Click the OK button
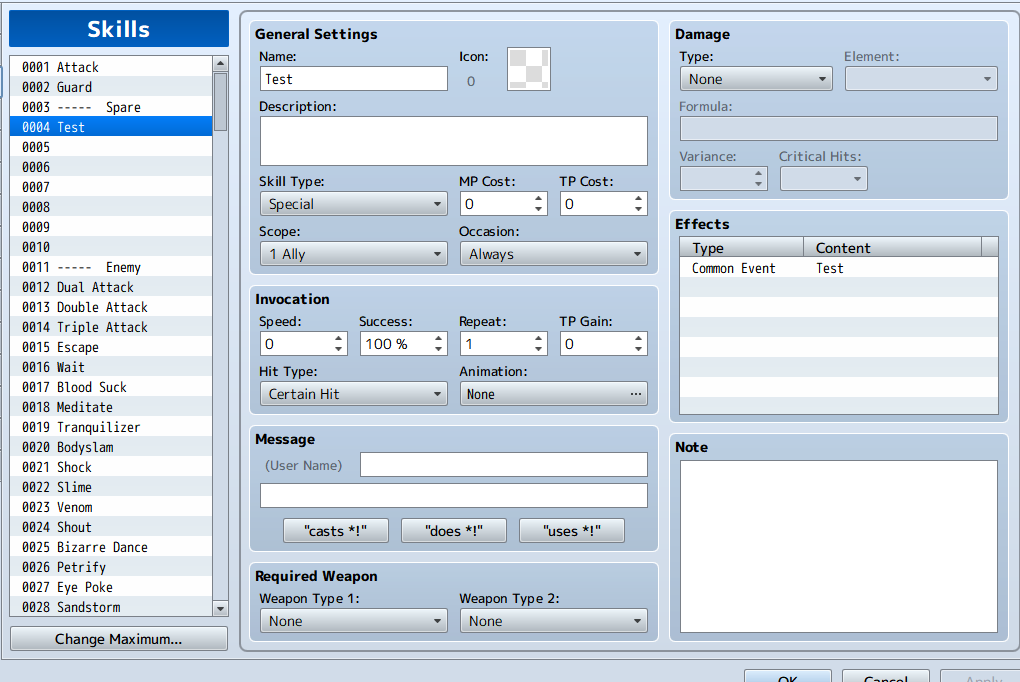The image size is (1020, 682). (788, 677)
